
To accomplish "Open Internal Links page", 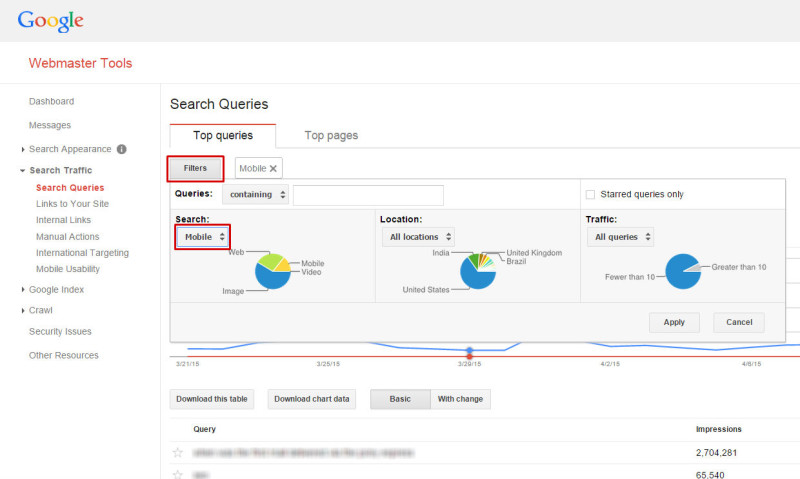I will [x=63, y=220].
